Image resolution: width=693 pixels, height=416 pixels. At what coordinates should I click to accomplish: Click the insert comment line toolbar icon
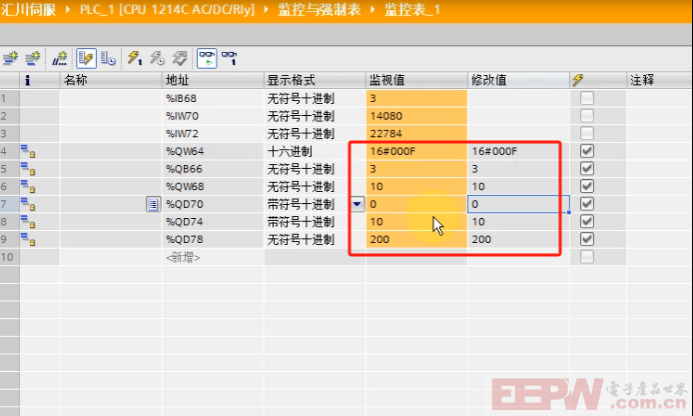tap(60, 58)
